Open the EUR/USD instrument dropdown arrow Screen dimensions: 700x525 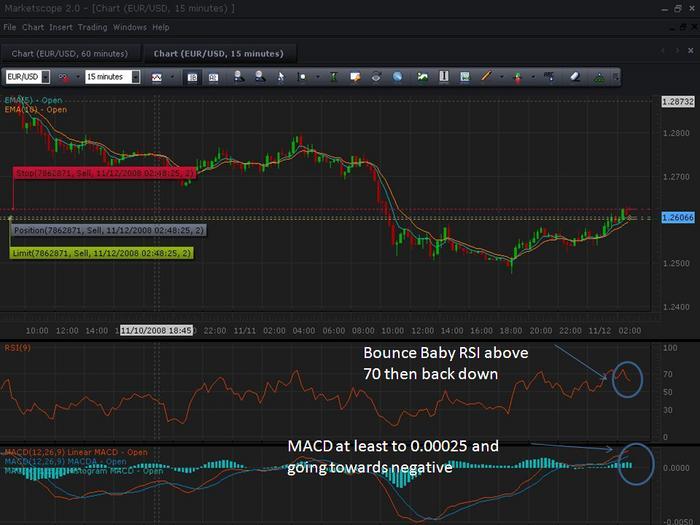(x=46, y=77)
